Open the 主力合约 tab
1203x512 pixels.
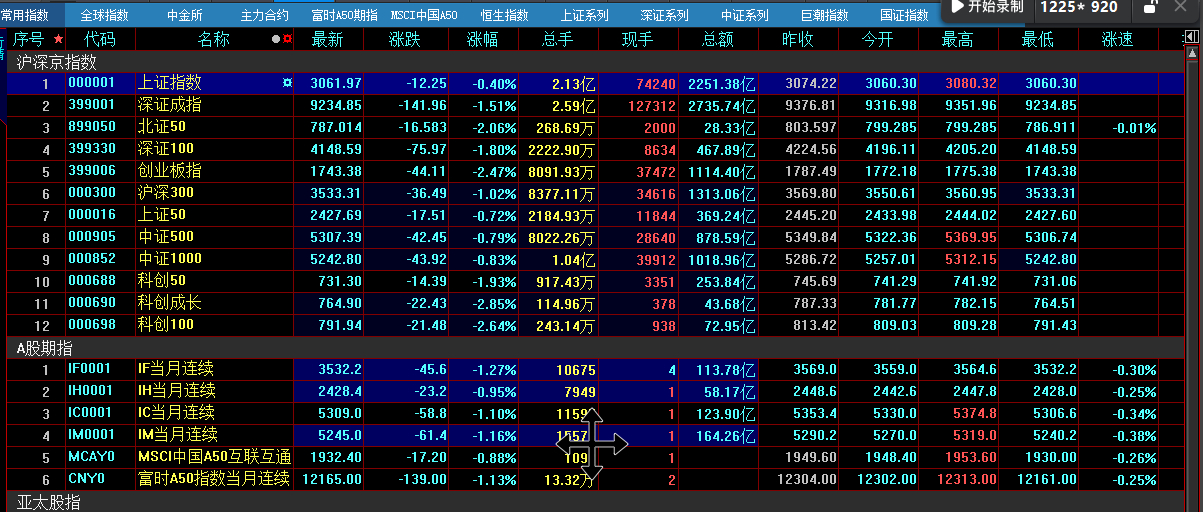pos(264,15)
